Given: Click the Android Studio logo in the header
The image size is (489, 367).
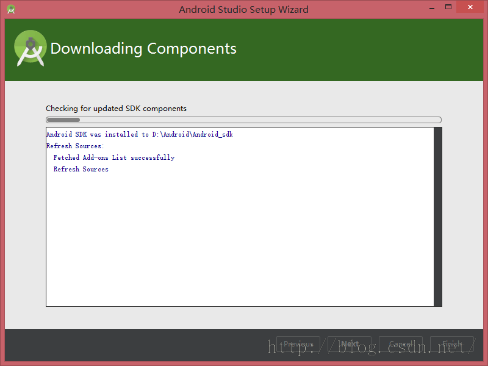Looking at the screenshot, I should click(x=30, y=48).
